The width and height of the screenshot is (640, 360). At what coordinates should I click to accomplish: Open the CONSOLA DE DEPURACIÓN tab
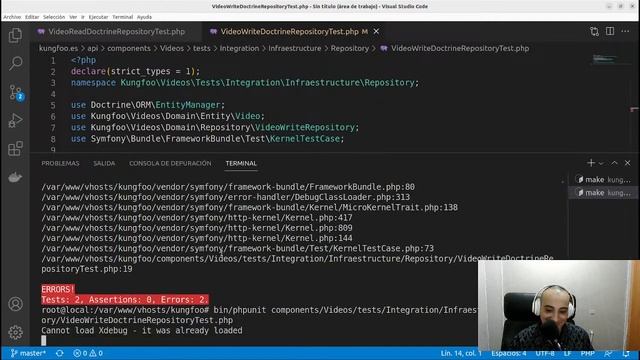coord(170,163)
